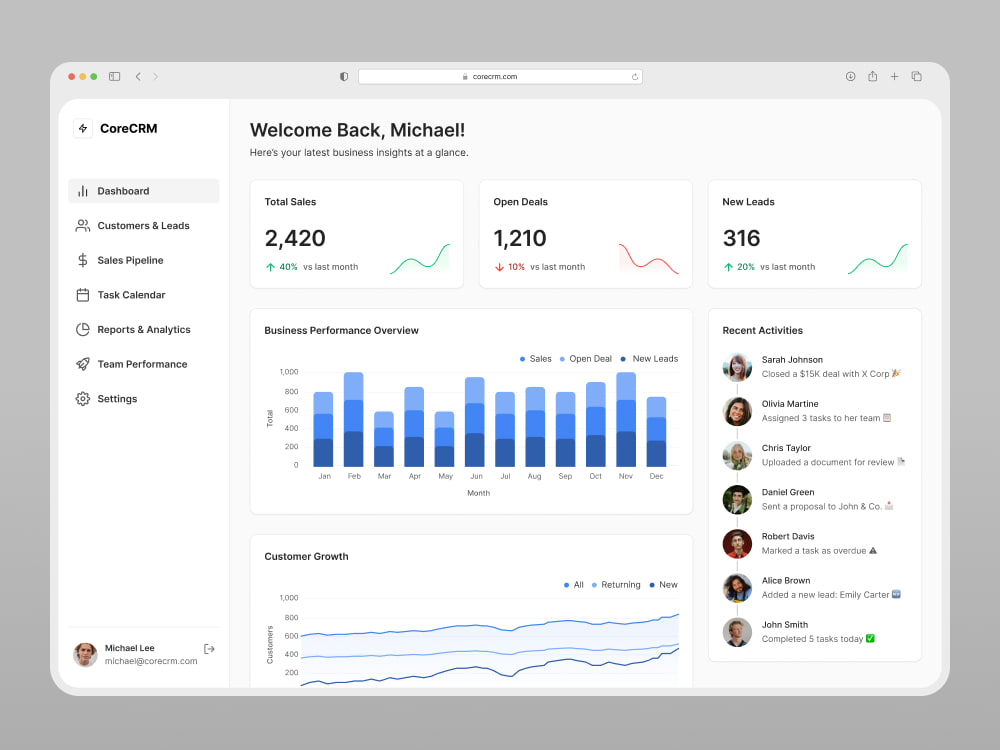Click Sarah Johnson's avatar
Image resolution: width=1000 pixels, height=750 pixels.
point(737,367)
